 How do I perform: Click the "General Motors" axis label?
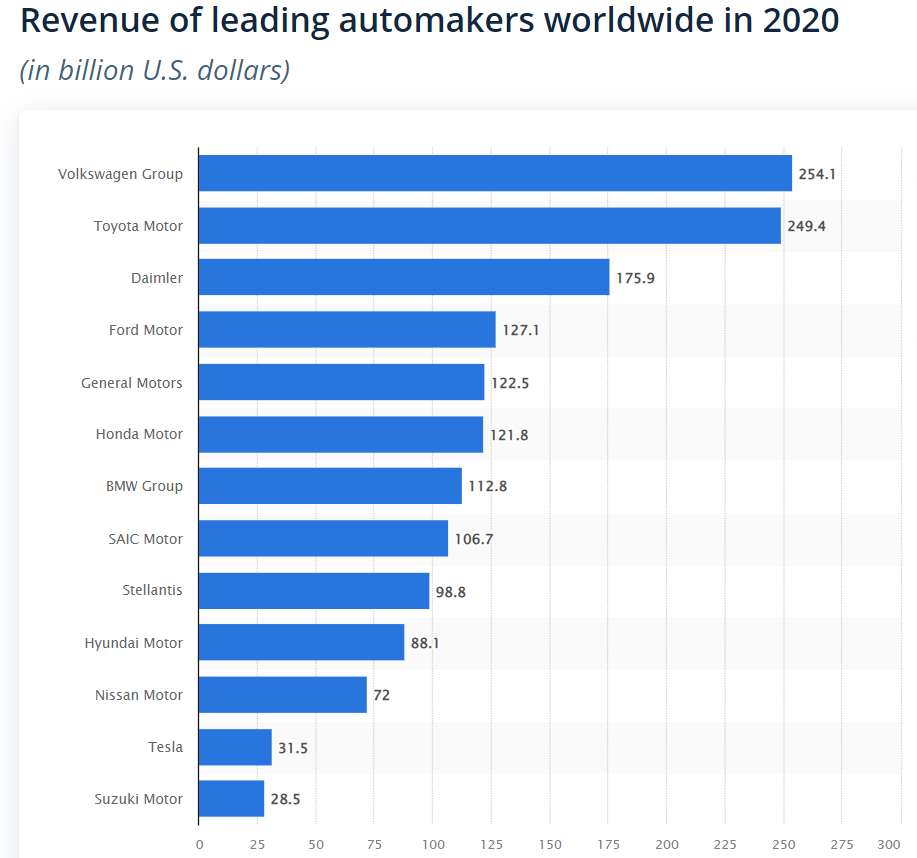[x=132, y=383]
